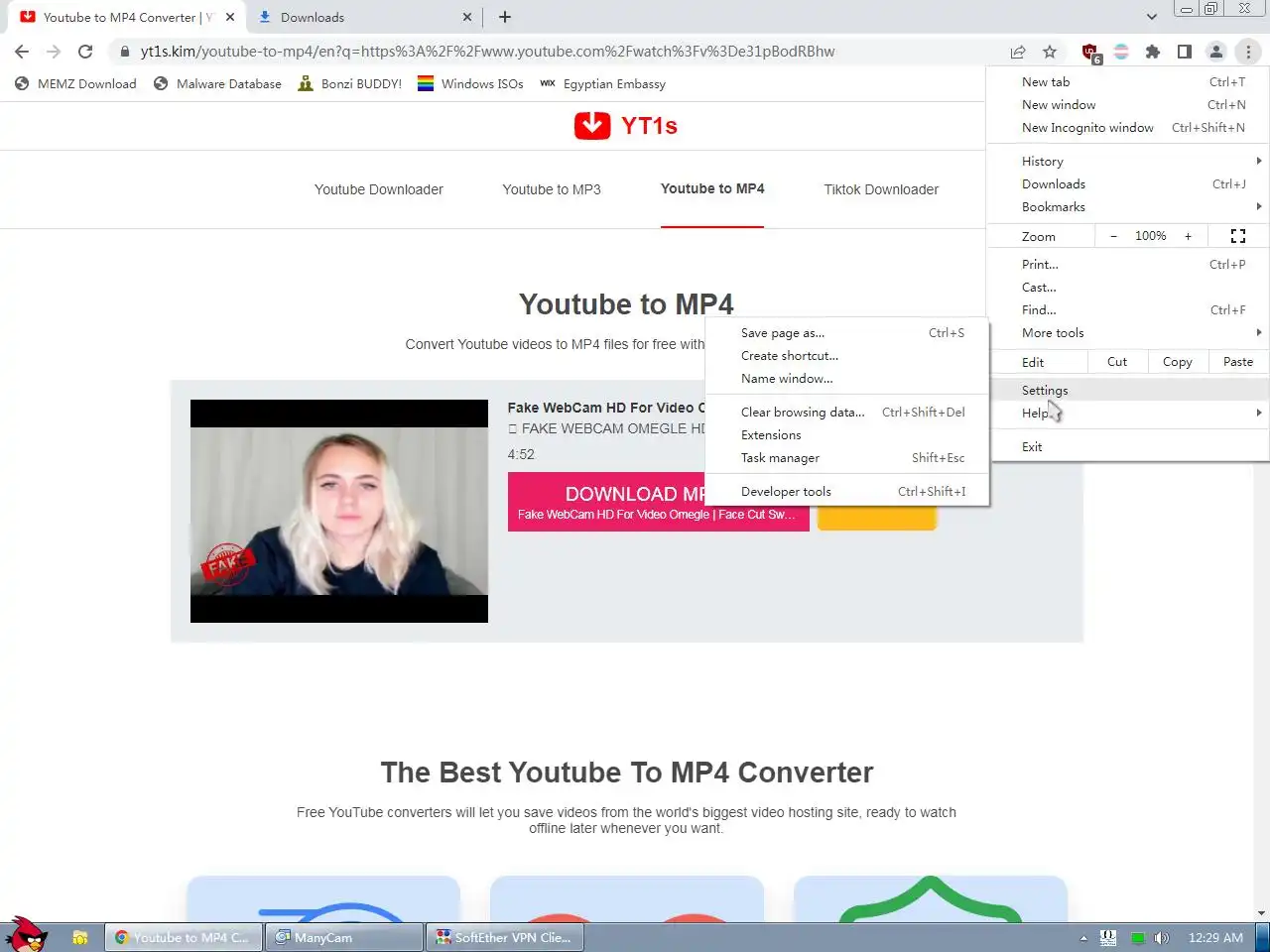Switch to the Downloads tab
This screenshot has width=1270, height=952.
tap(363, 17)
